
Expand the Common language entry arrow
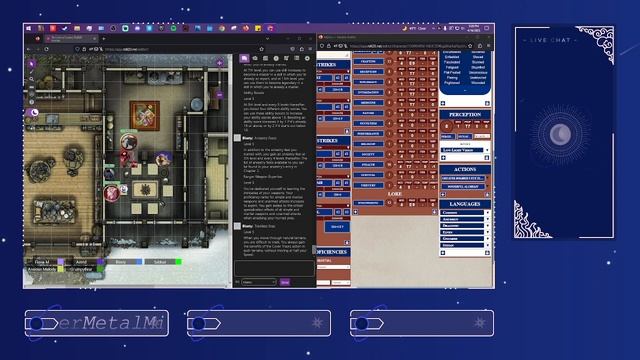pyautogui.click(x=487, y=213)
